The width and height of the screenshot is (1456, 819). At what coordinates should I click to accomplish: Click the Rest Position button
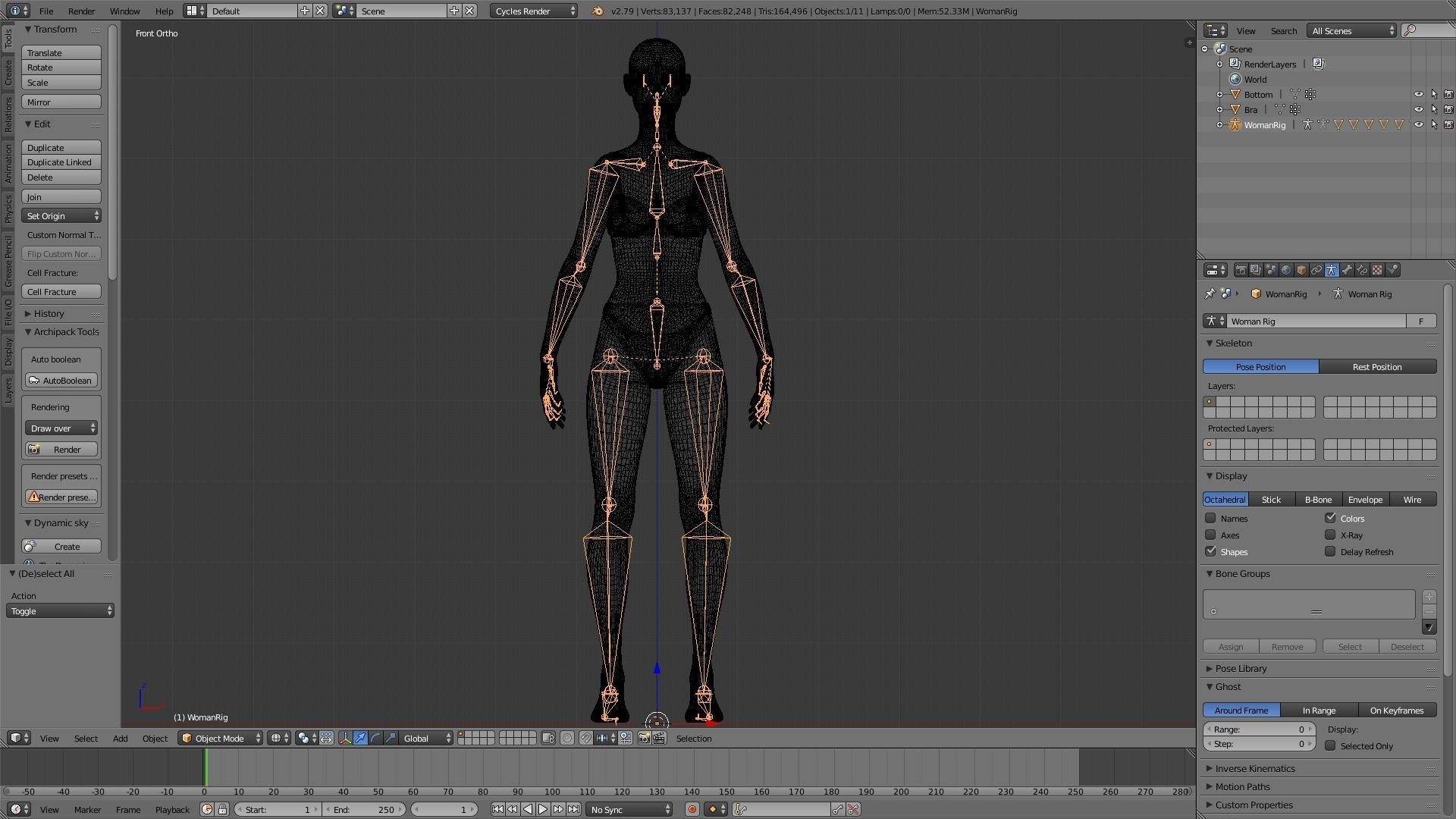coord(1377,366)
